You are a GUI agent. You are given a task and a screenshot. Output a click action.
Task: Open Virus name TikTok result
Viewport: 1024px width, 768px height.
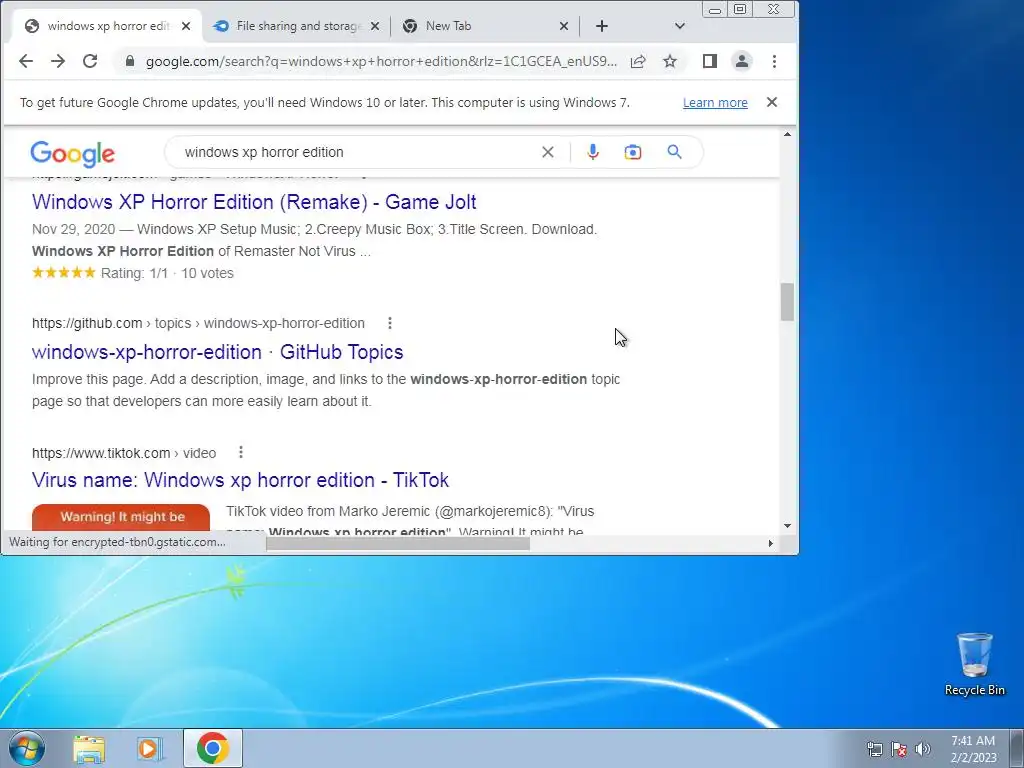point(240,480)
